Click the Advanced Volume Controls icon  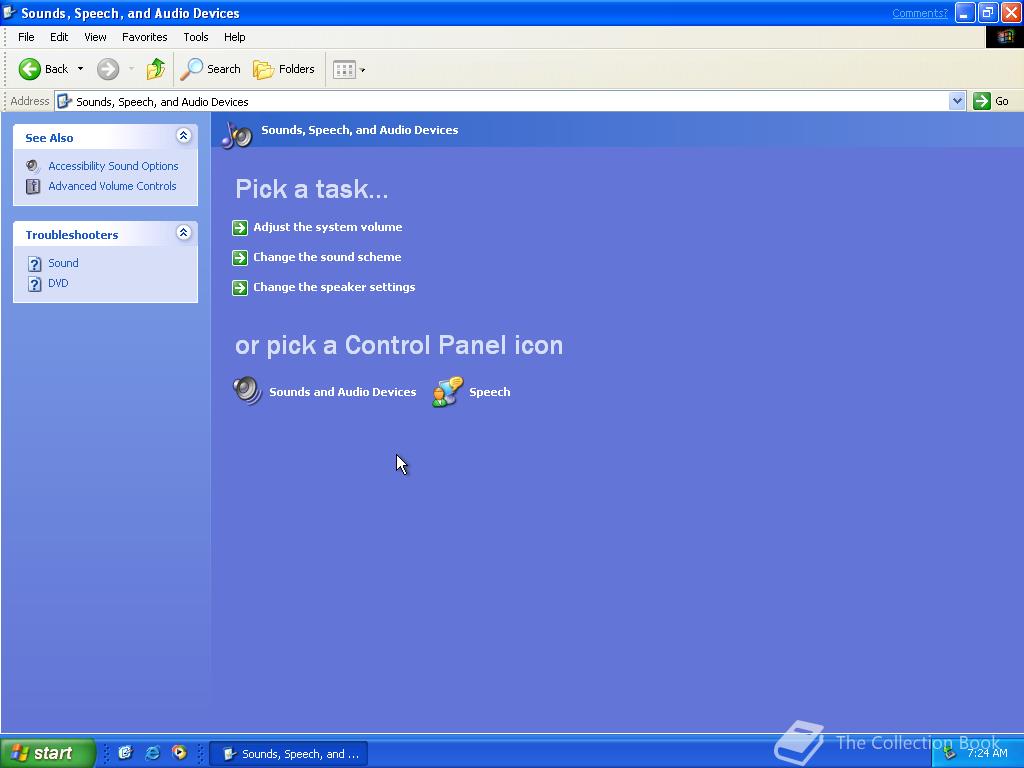coord(33,186)
